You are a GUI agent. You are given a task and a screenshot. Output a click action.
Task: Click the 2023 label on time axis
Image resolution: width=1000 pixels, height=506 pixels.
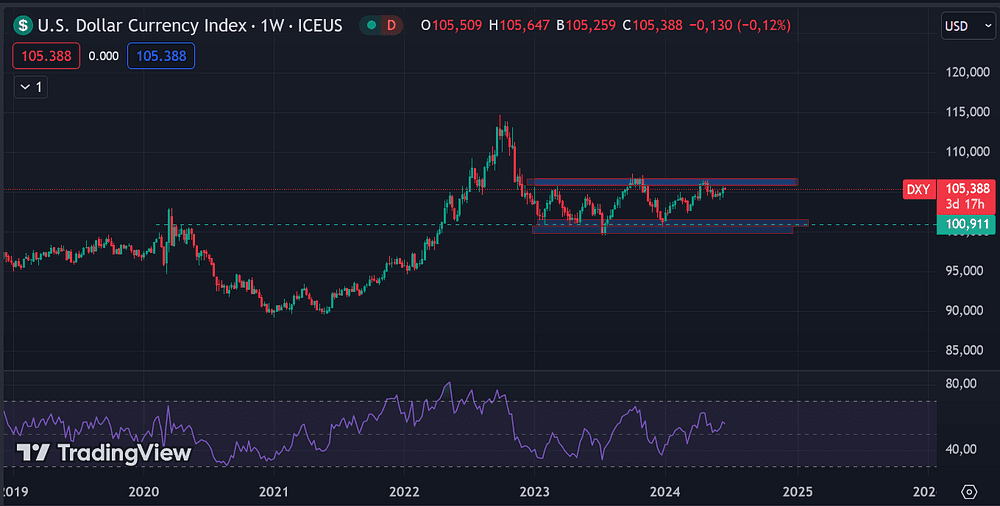(534, 492)
